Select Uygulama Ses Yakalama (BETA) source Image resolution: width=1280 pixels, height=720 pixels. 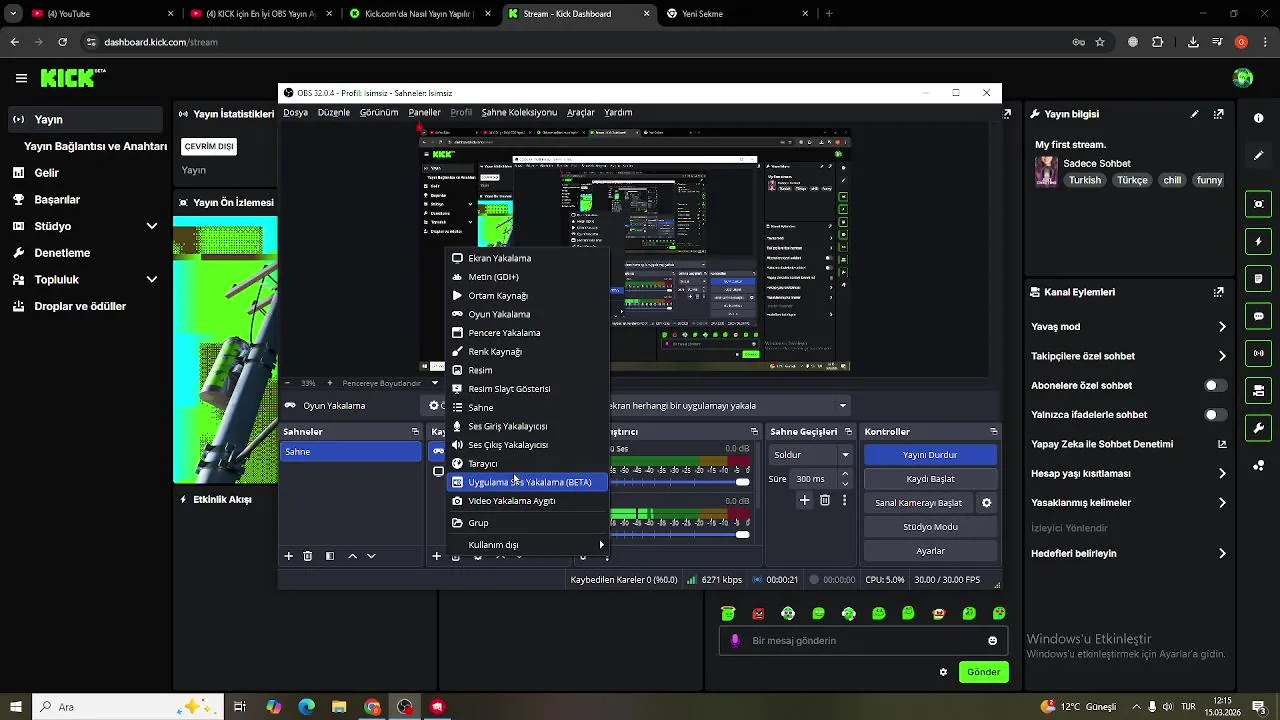point(527,482)
